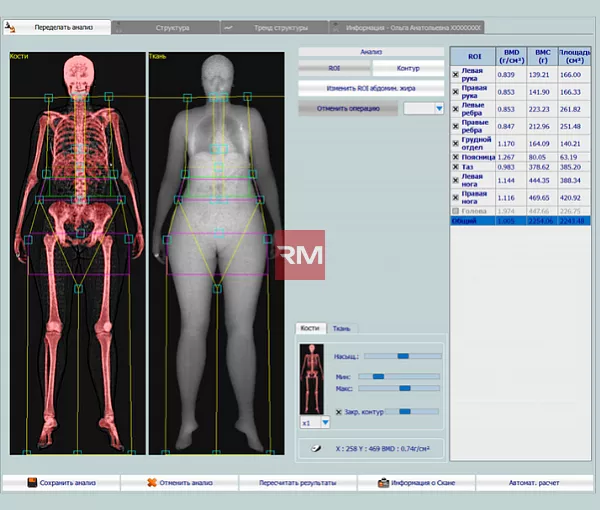Uncheck the Грудной отдел ROI checkbox
The image size is (600, 510).
455,143
